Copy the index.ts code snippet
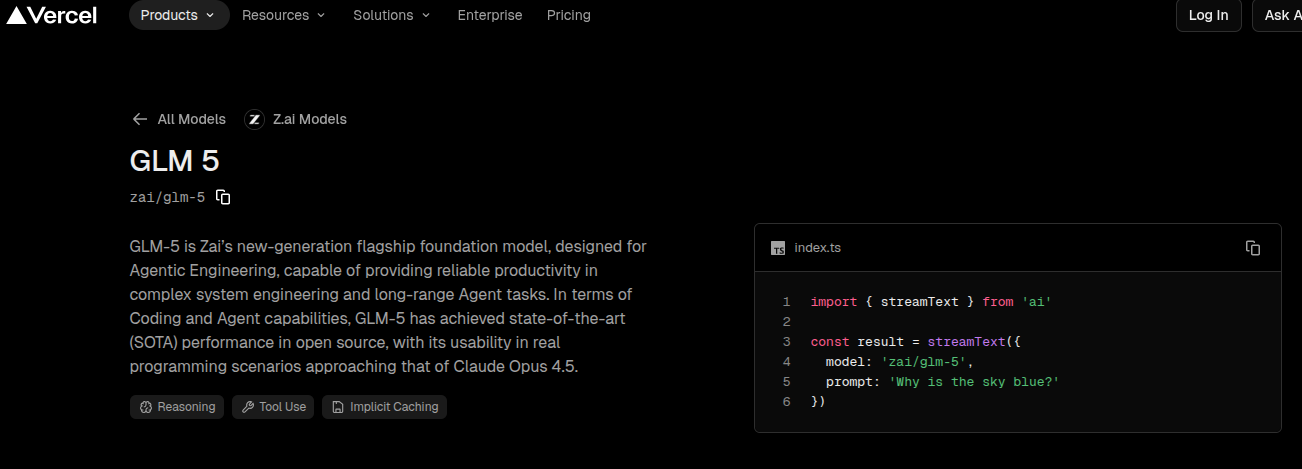This screenshot has width=1302, height=469. 1252,248
